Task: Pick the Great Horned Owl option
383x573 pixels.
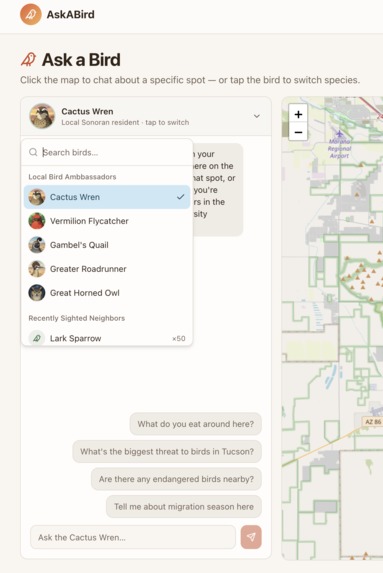Action: (x=107, y=293)
